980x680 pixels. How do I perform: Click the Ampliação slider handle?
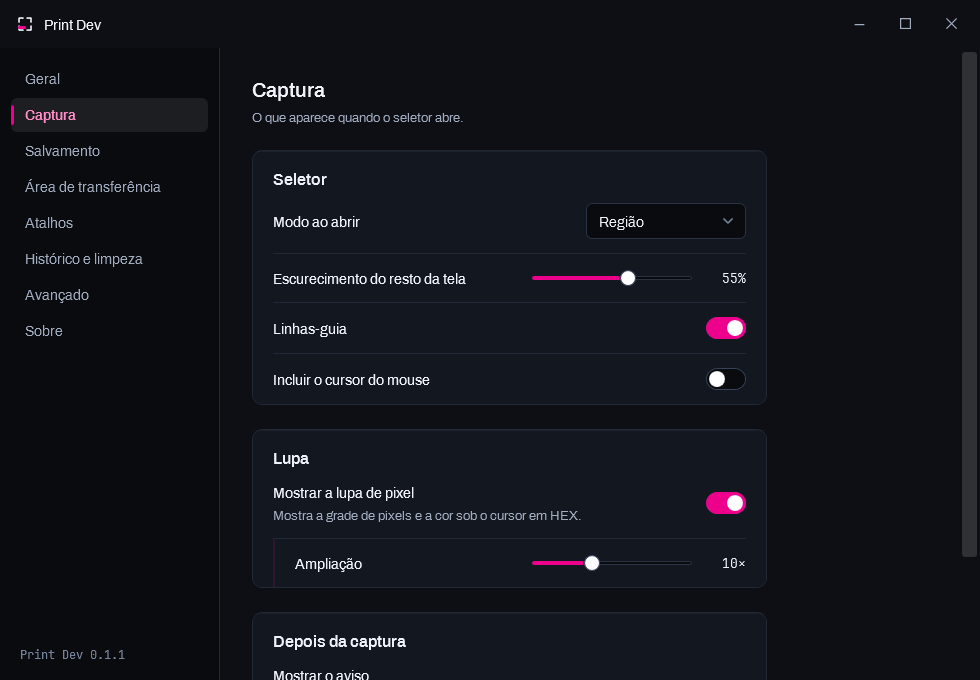[x=592, y=563]
